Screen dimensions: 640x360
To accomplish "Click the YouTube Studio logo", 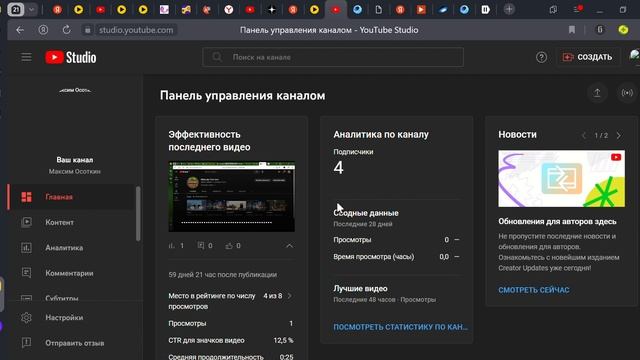I will (71, 58).
